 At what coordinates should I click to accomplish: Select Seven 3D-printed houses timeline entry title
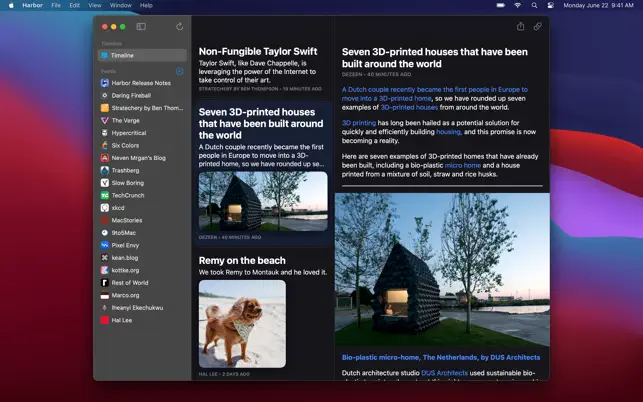tap(261, 123)
